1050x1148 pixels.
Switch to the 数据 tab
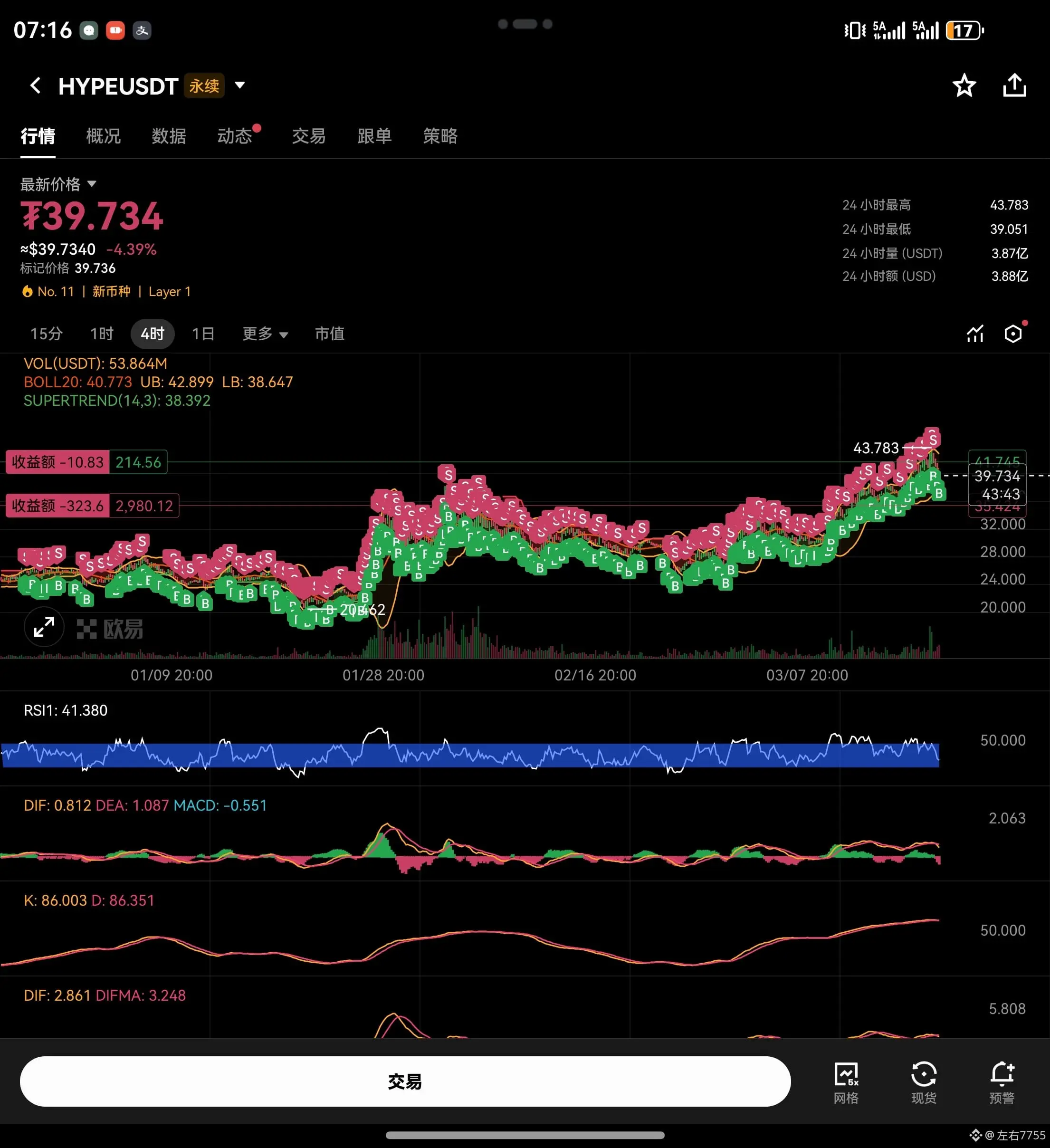pos(169,136)
